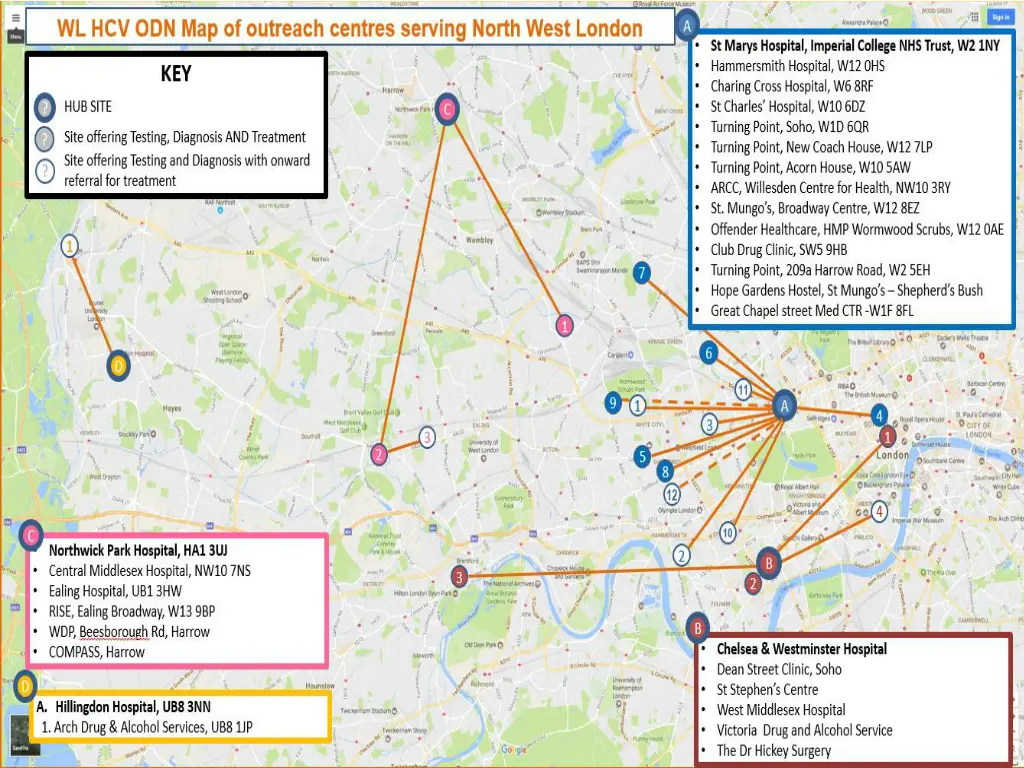Screen dimensions: 1024x768
Task: Click 'COMPASS, Harrow'
Action: (x=97, y=652)
